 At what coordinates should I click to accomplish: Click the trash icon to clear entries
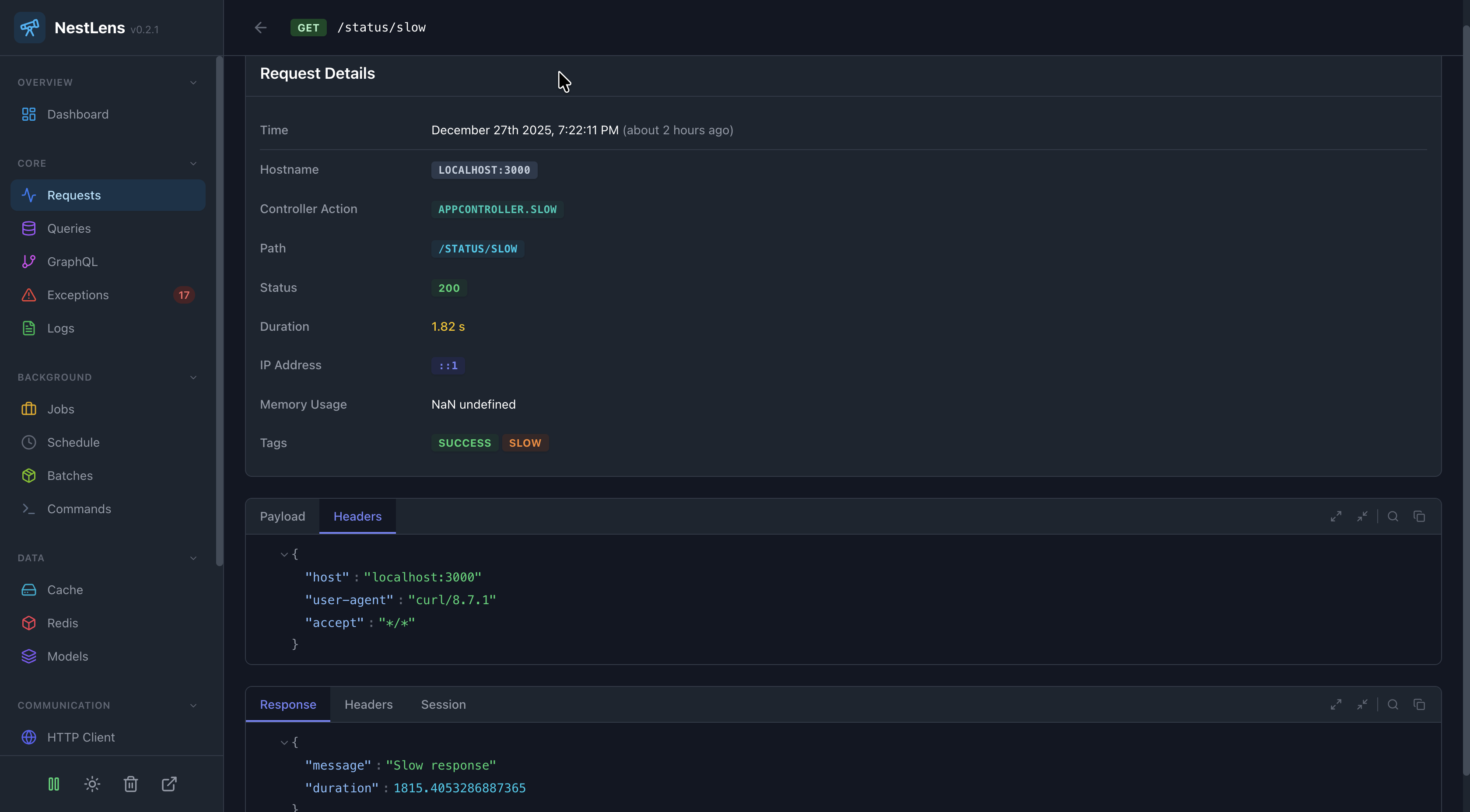click(131, 784)
